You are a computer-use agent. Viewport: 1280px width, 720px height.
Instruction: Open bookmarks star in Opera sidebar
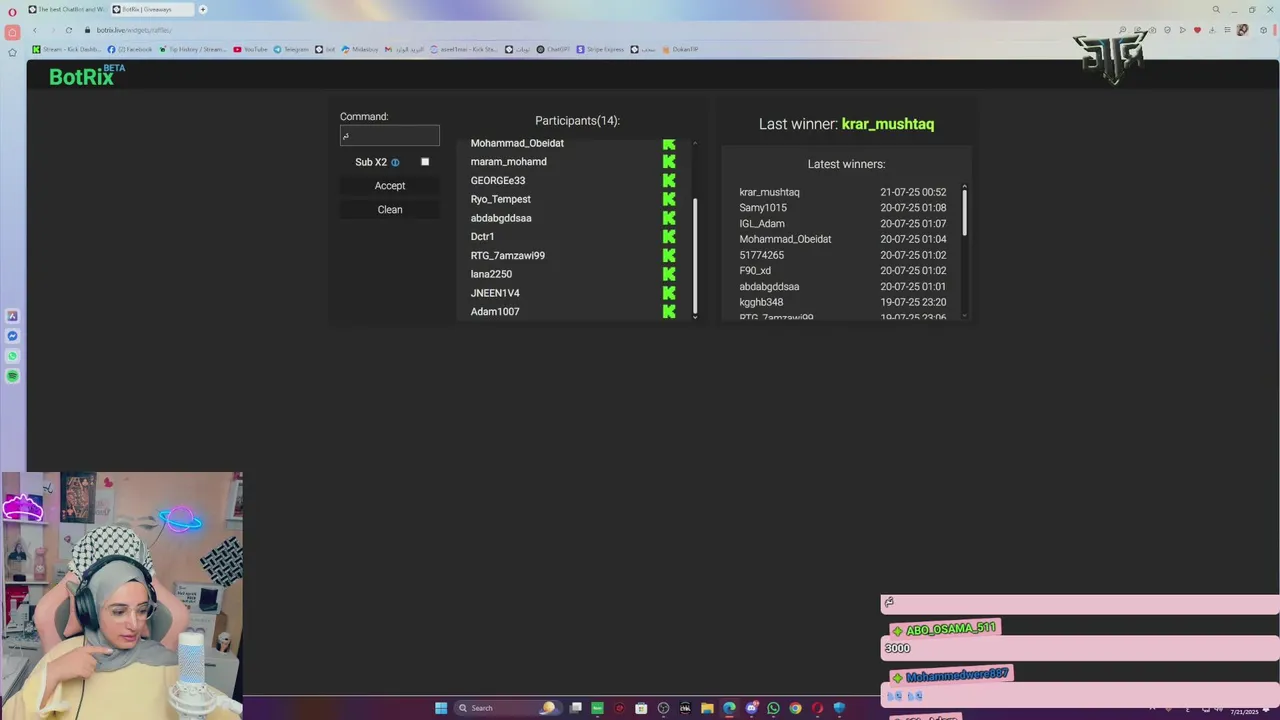point(12,52)
